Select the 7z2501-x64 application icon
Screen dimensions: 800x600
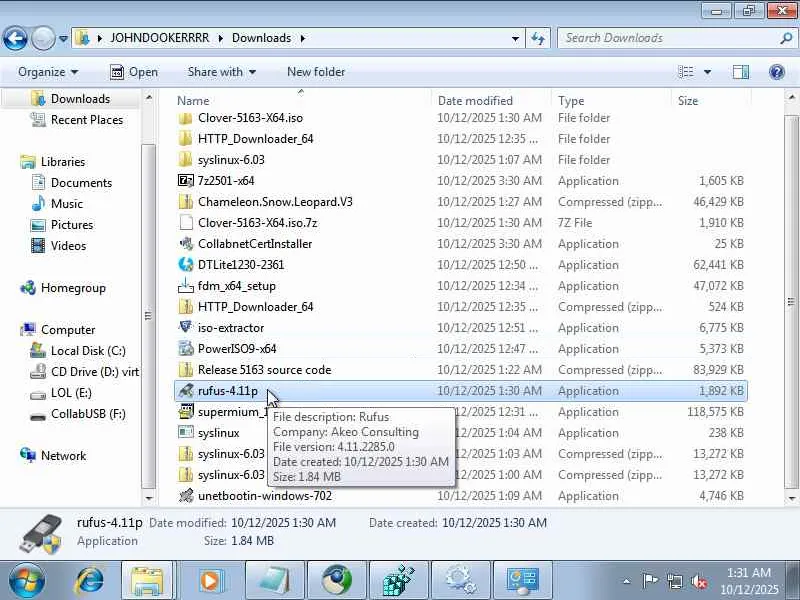point(186,181)
